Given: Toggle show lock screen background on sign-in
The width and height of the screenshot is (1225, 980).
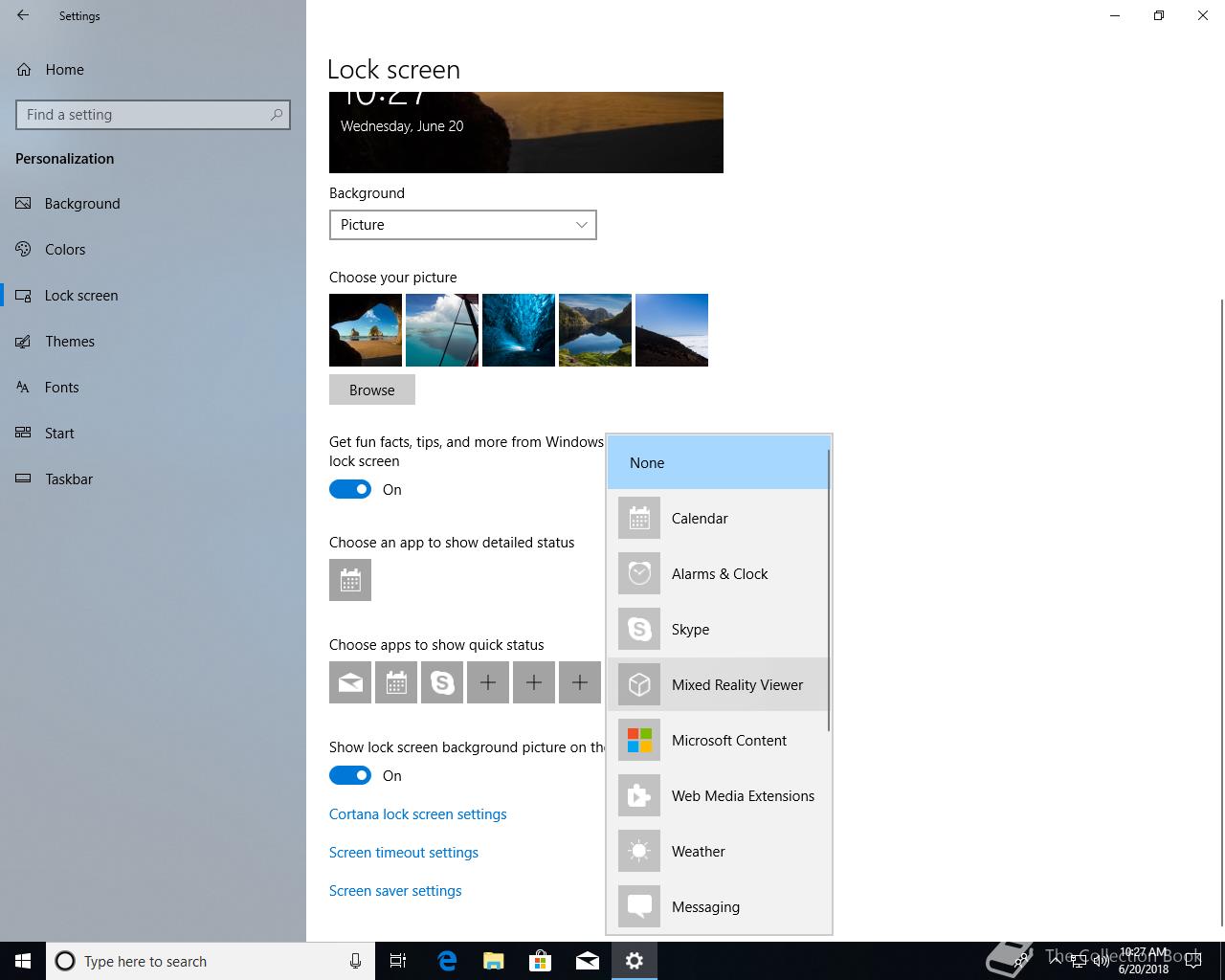Looking at the screenshot, I should pos(350,775).
